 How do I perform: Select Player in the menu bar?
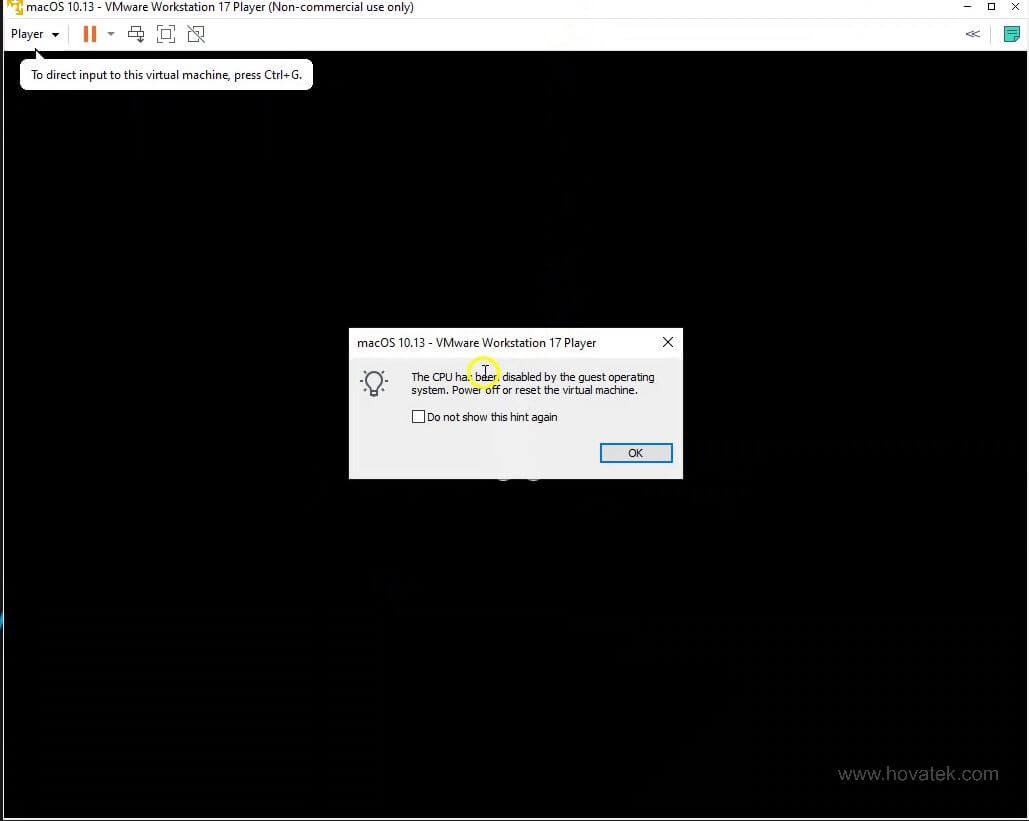tap(25, 33)
